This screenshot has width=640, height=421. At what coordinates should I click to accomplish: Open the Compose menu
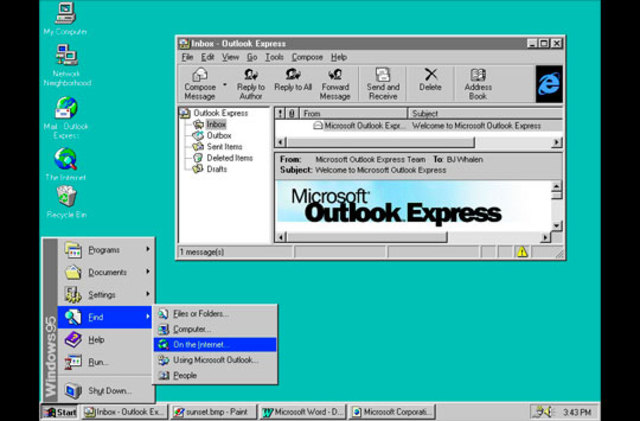pos(307,57)
